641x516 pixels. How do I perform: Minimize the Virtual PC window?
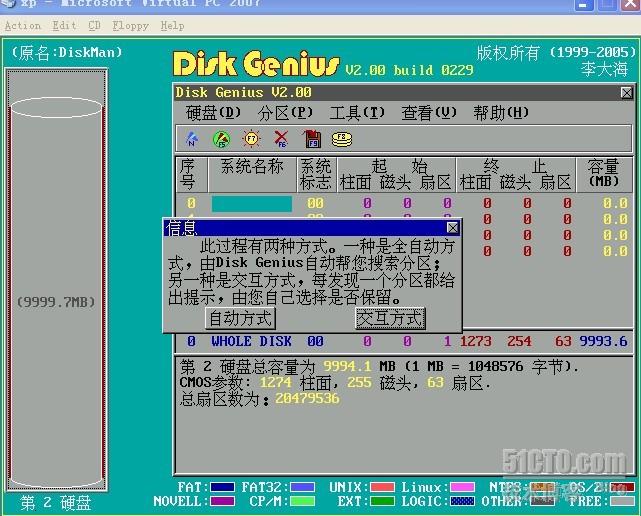(x=584, y=4)
